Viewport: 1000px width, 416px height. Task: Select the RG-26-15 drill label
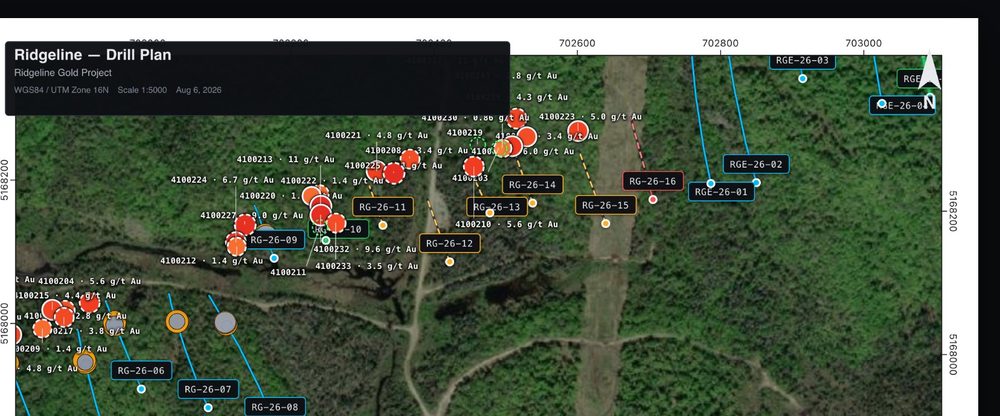605,205
